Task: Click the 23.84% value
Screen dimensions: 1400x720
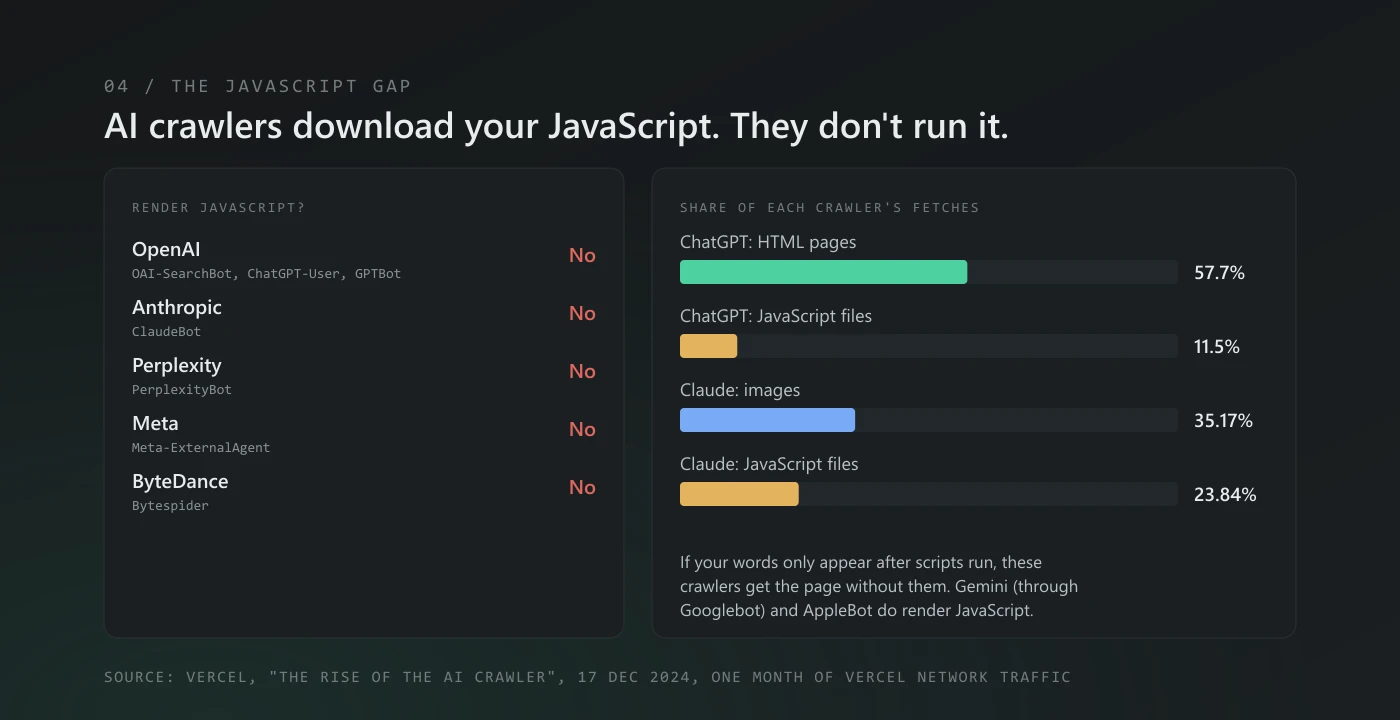Action: point(1225,495)
